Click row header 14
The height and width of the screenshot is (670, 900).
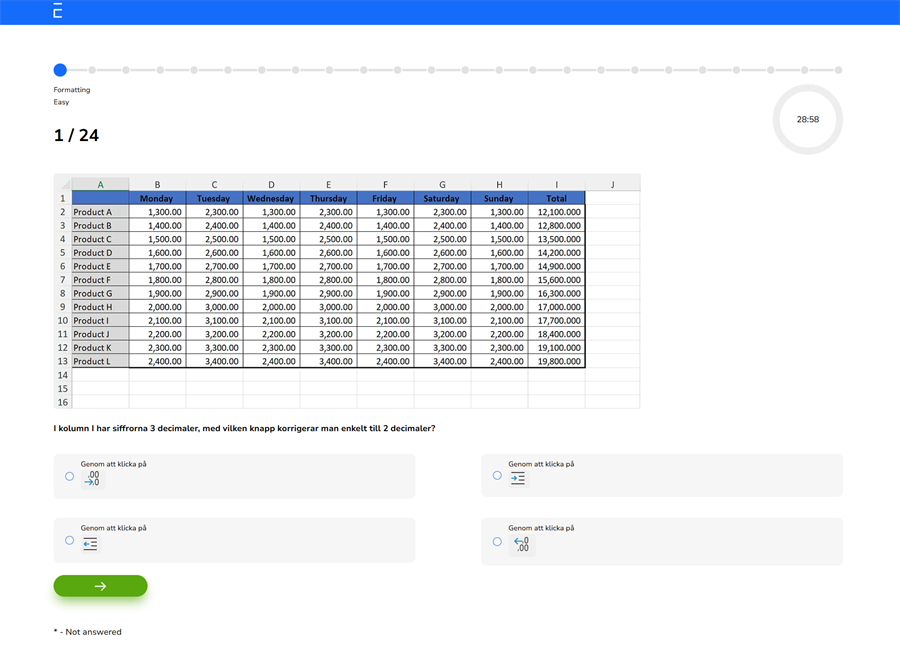pos(62,375)
